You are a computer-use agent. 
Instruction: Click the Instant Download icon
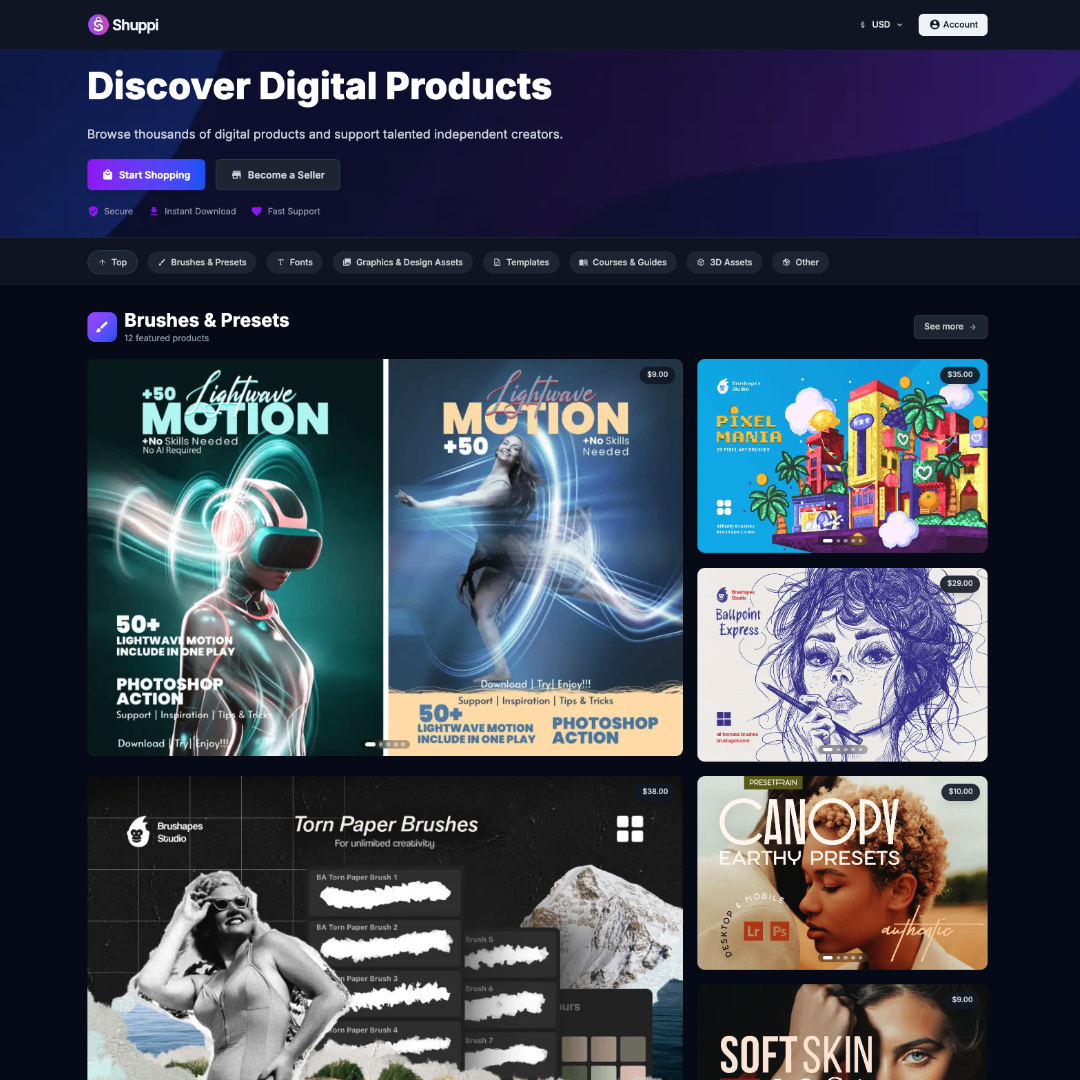(154, 211)
